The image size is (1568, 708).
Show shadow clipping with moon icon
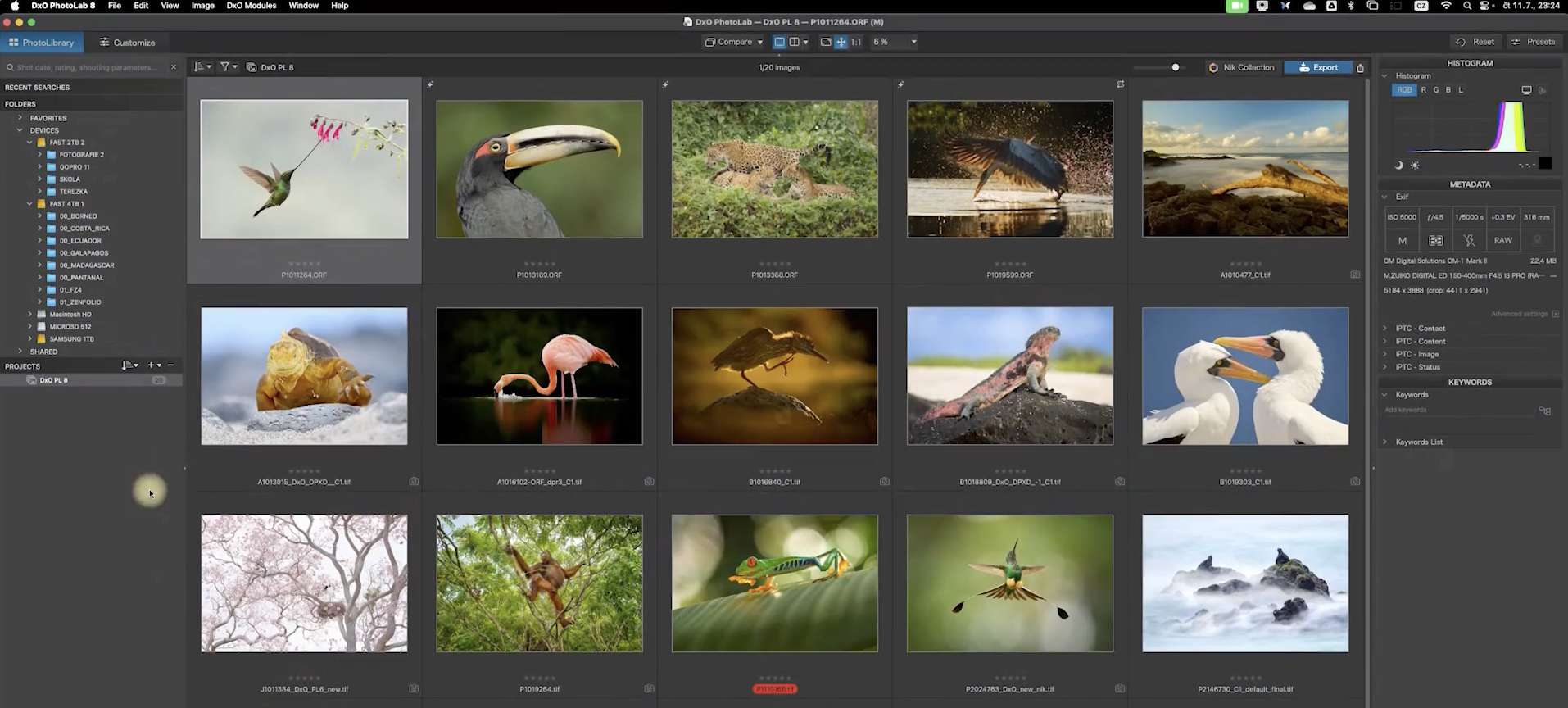pos(1398,165)
